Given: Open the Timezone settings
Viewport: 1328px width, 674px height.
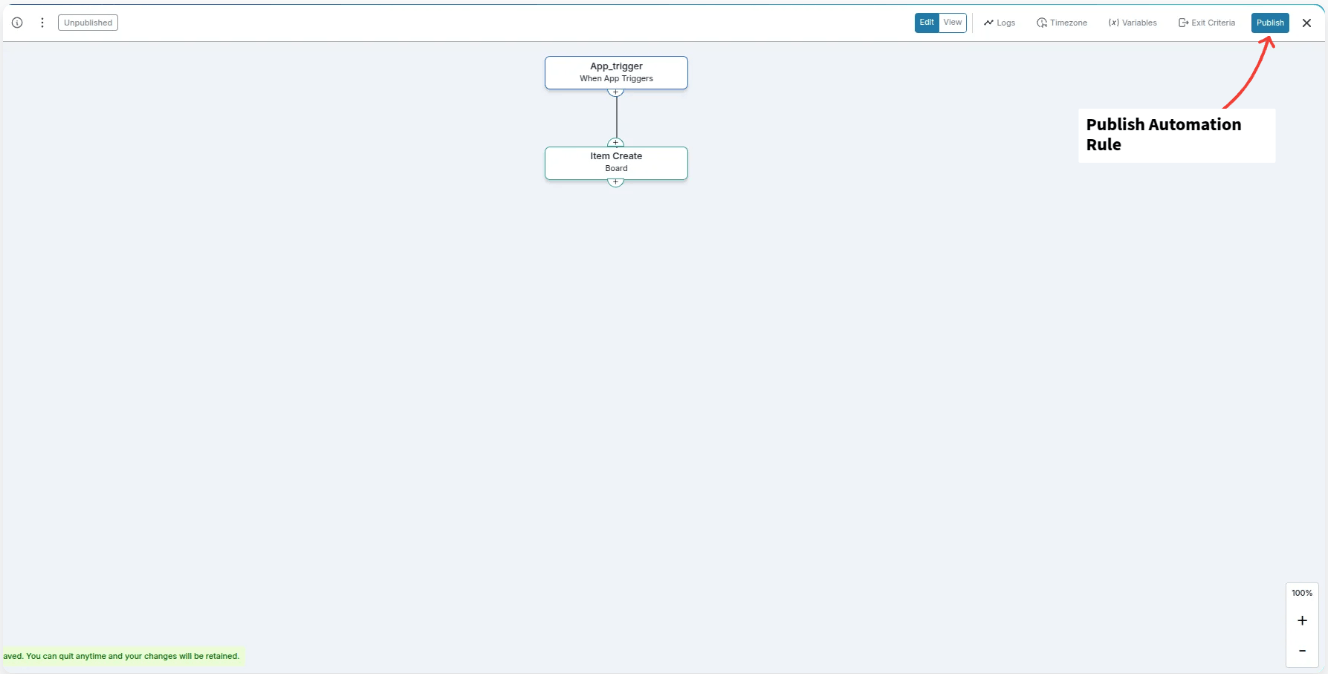Looking at the screenshot, I should (1062, 22).
